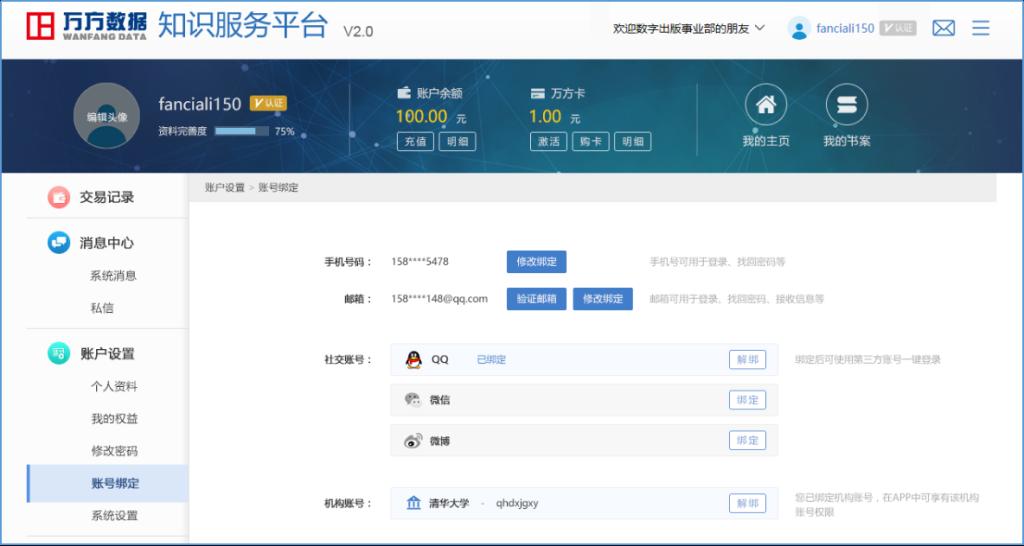Click the 消息中心 chat icon
The width and height of the screenshot is (1024, 546).
pyautogui.click(x=59, y=243)
